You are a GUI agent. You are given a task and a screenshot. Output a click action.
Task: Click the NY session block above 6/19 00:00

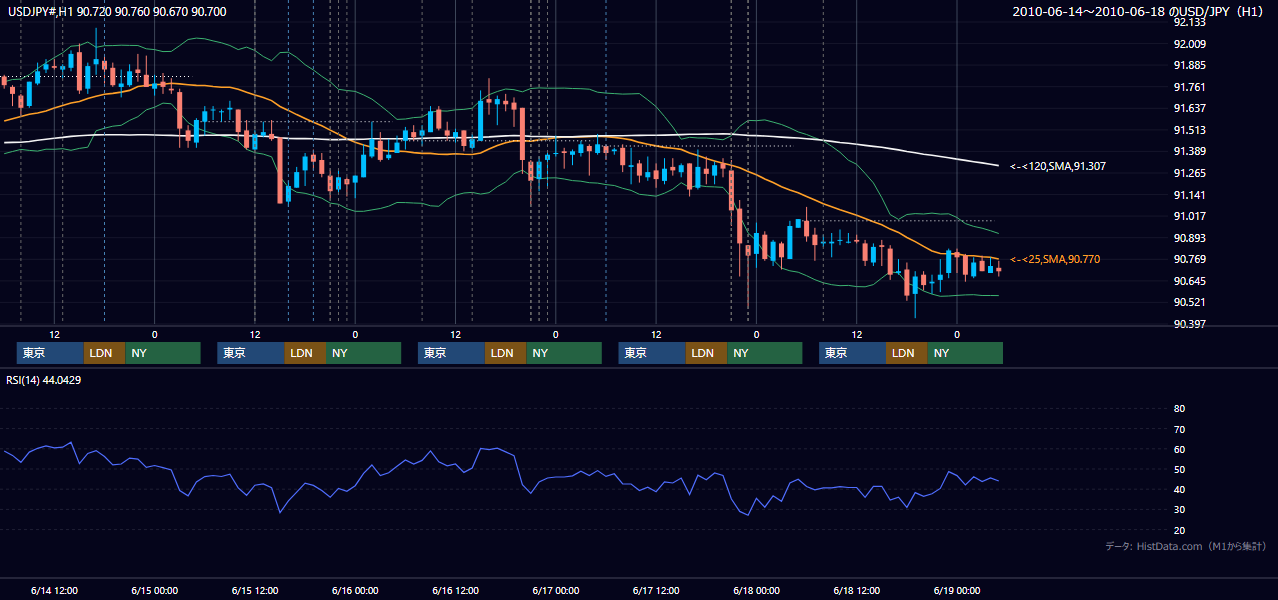pyautogui.click(x=965, y=353)
